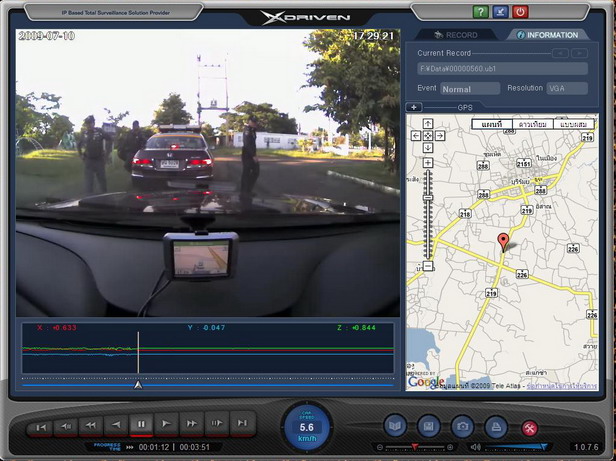Select the แบบผสม hybrid view
Image resolution: width=616 pixels, height=461 pixels.
[x=574, y=125]
